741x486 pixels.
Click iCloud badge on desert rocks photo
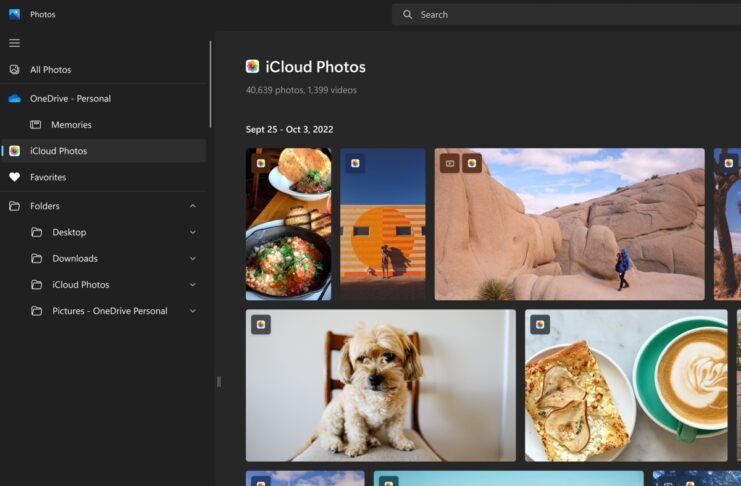472,164
